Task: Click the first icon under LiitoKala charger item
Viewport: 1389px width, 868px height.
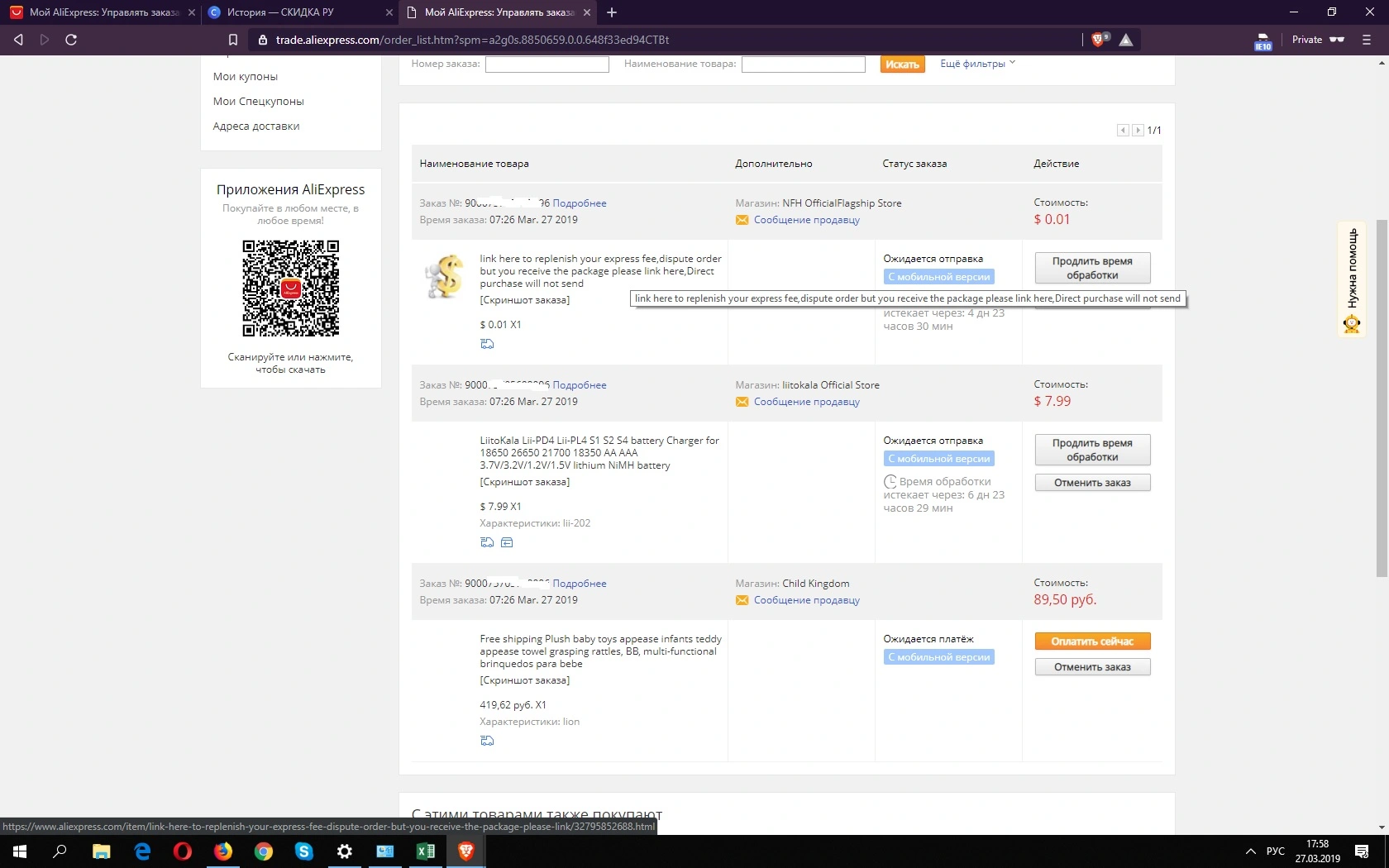Action: point(487,542)
